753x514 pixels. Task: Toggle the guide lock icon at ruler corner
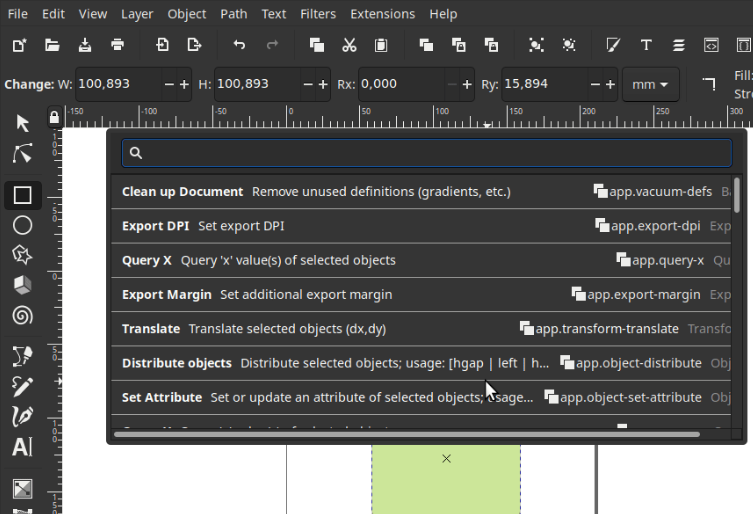(x=54, y=117)
